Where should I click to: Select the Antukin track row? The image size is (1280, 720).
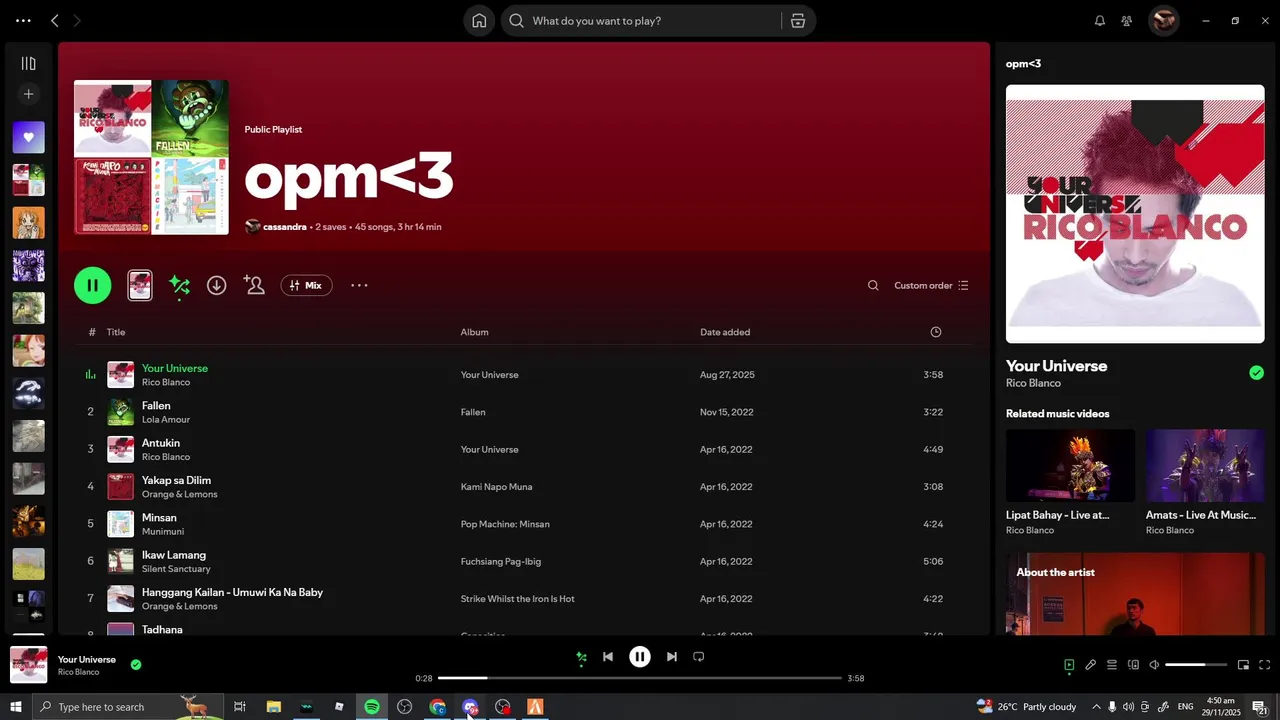point(524,449)
